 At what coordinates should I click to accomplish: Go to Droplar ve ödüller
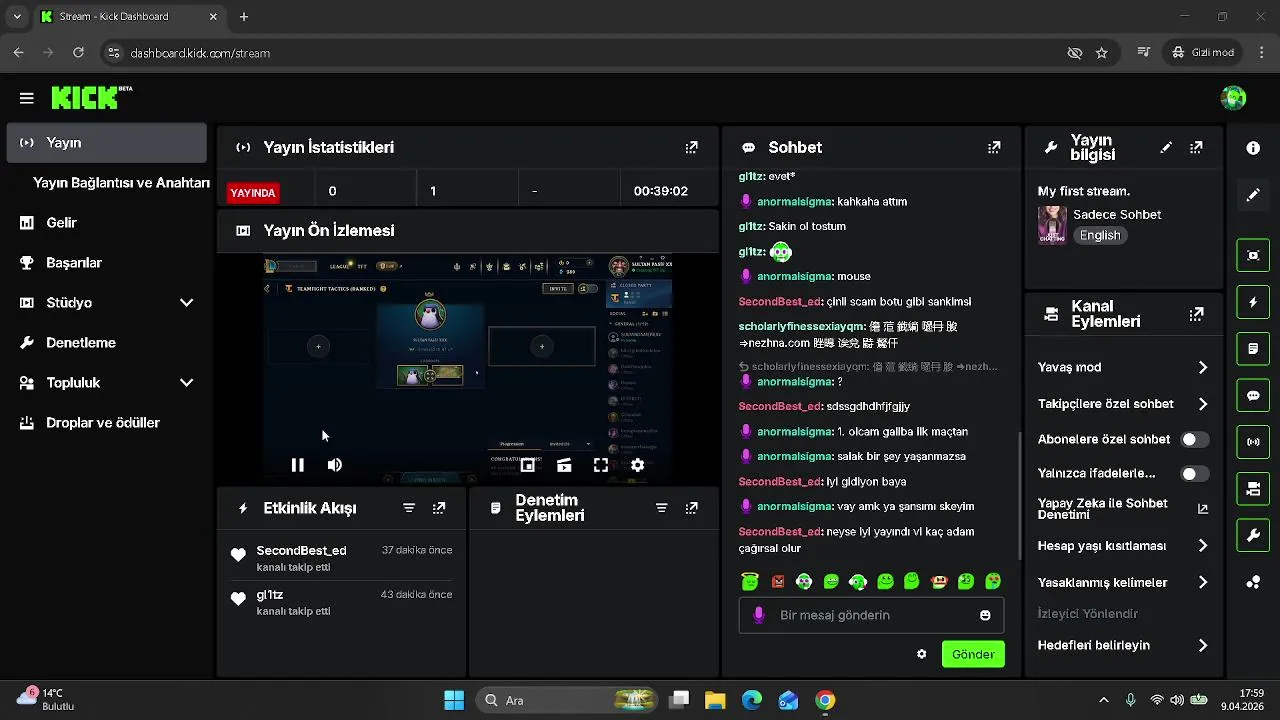(x=106, y=422)
